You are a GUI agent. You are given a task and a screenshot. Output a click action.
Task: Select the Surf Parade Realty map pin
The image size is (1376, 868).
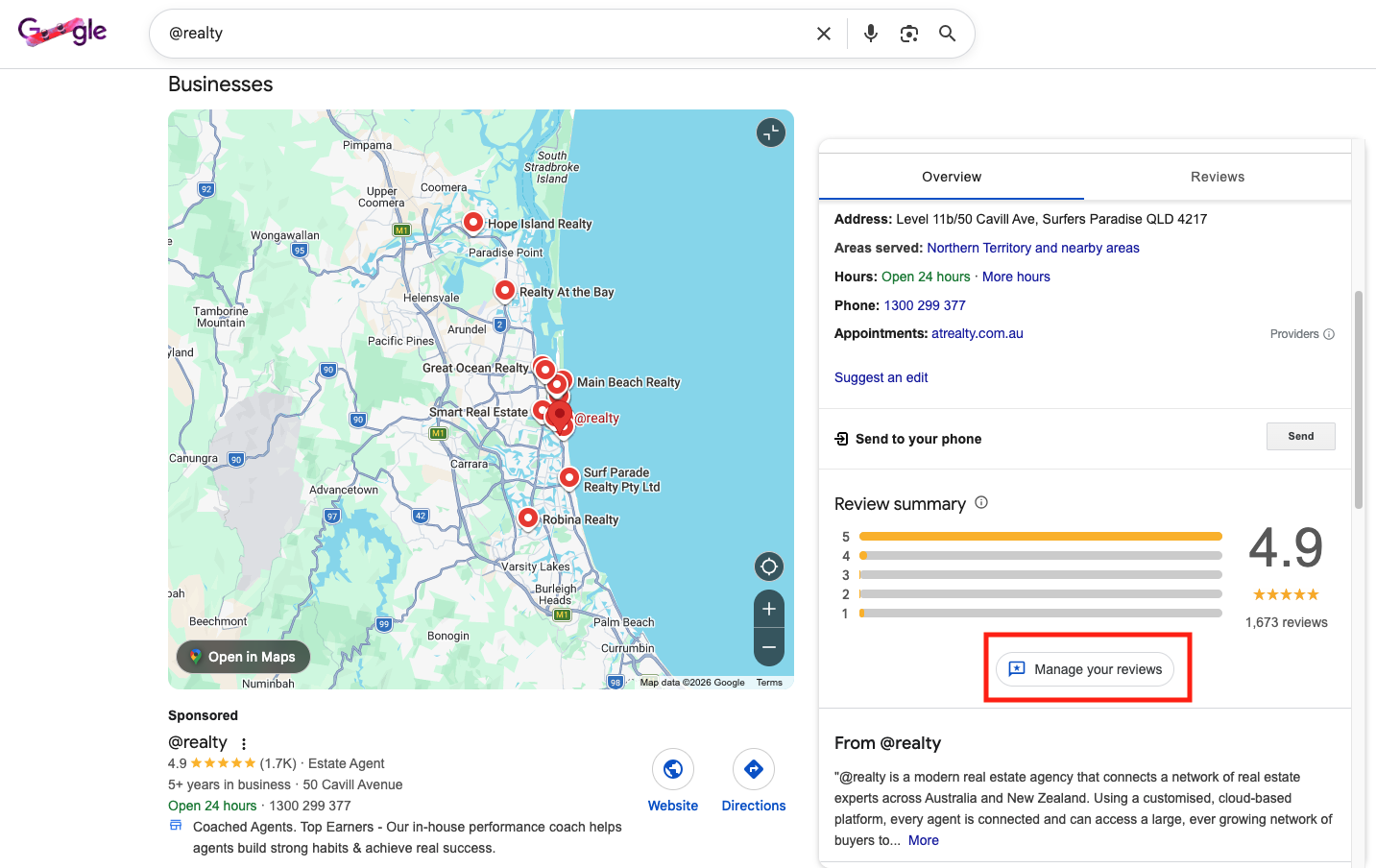[x=569, y=477]
